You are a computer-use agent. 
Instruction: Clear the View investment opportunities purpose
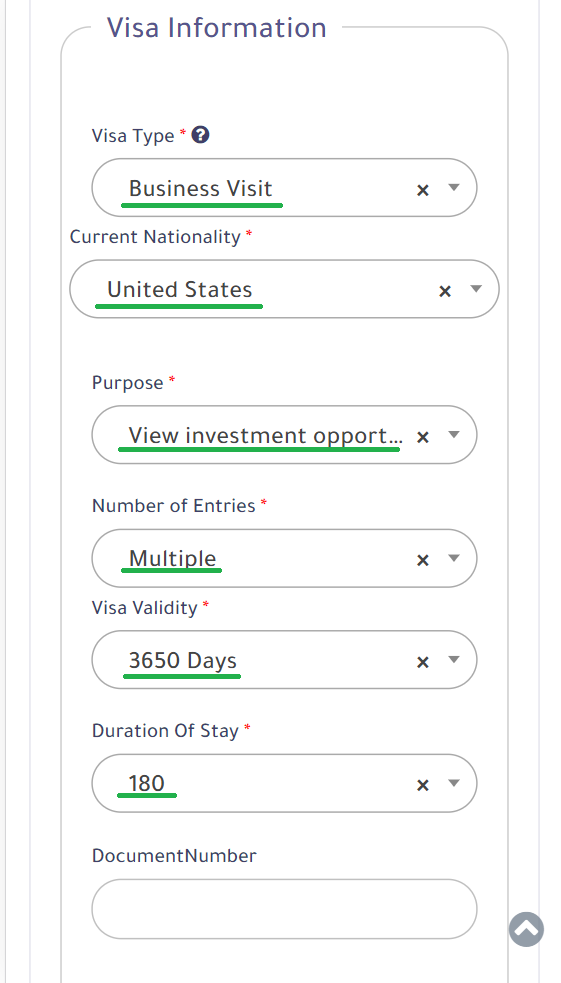click(x=423, y=437)
